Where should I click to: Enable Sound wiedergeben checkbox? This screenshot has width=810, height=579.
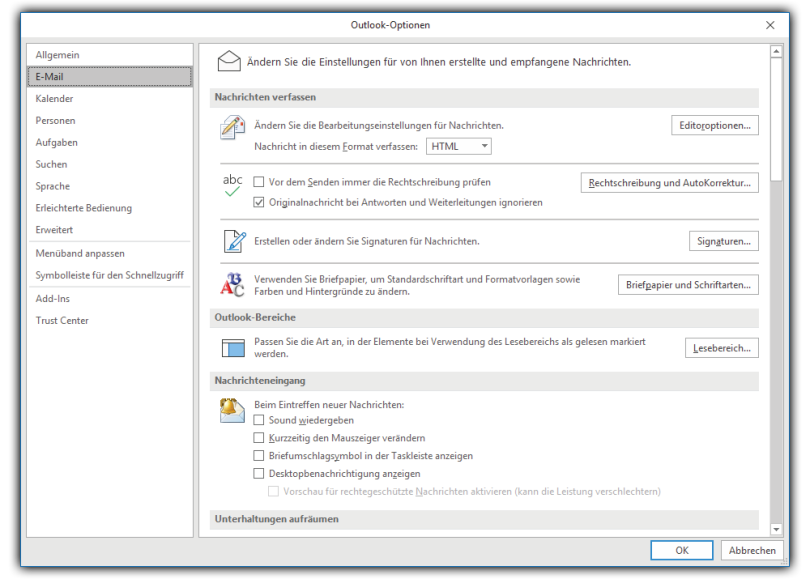[x=259, y=420]
